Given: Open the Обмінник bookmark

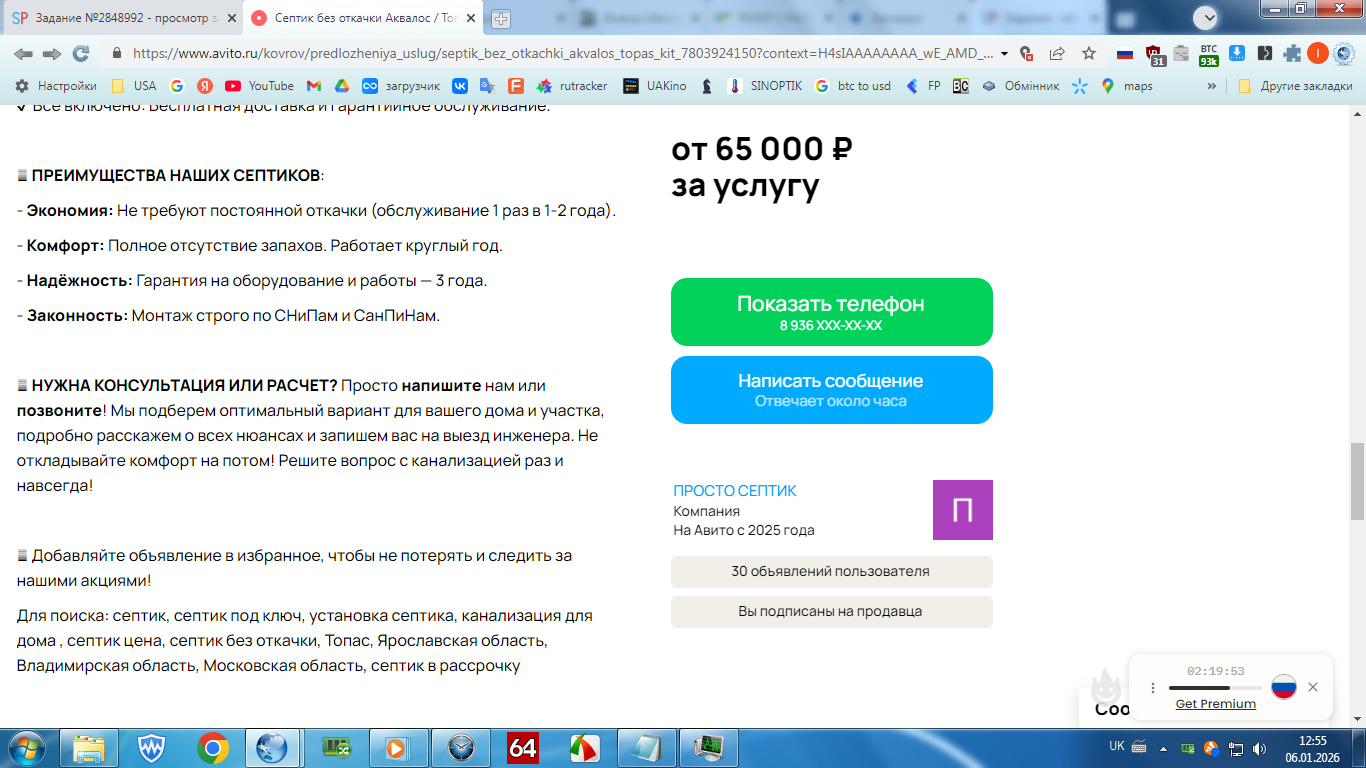Looking at the screenshot, I should 1020,86.
